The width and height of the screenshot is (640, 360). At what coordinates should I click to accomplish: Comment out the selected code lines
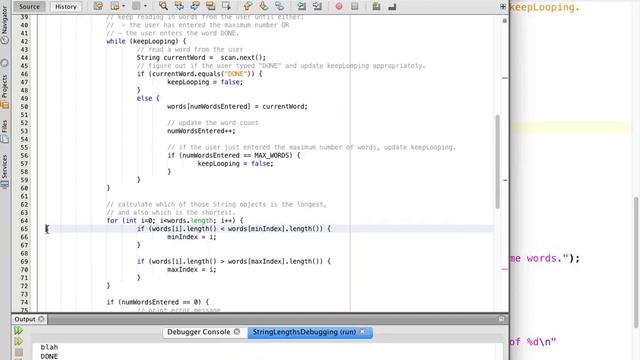pyautogui.click(x=376, y=6)
